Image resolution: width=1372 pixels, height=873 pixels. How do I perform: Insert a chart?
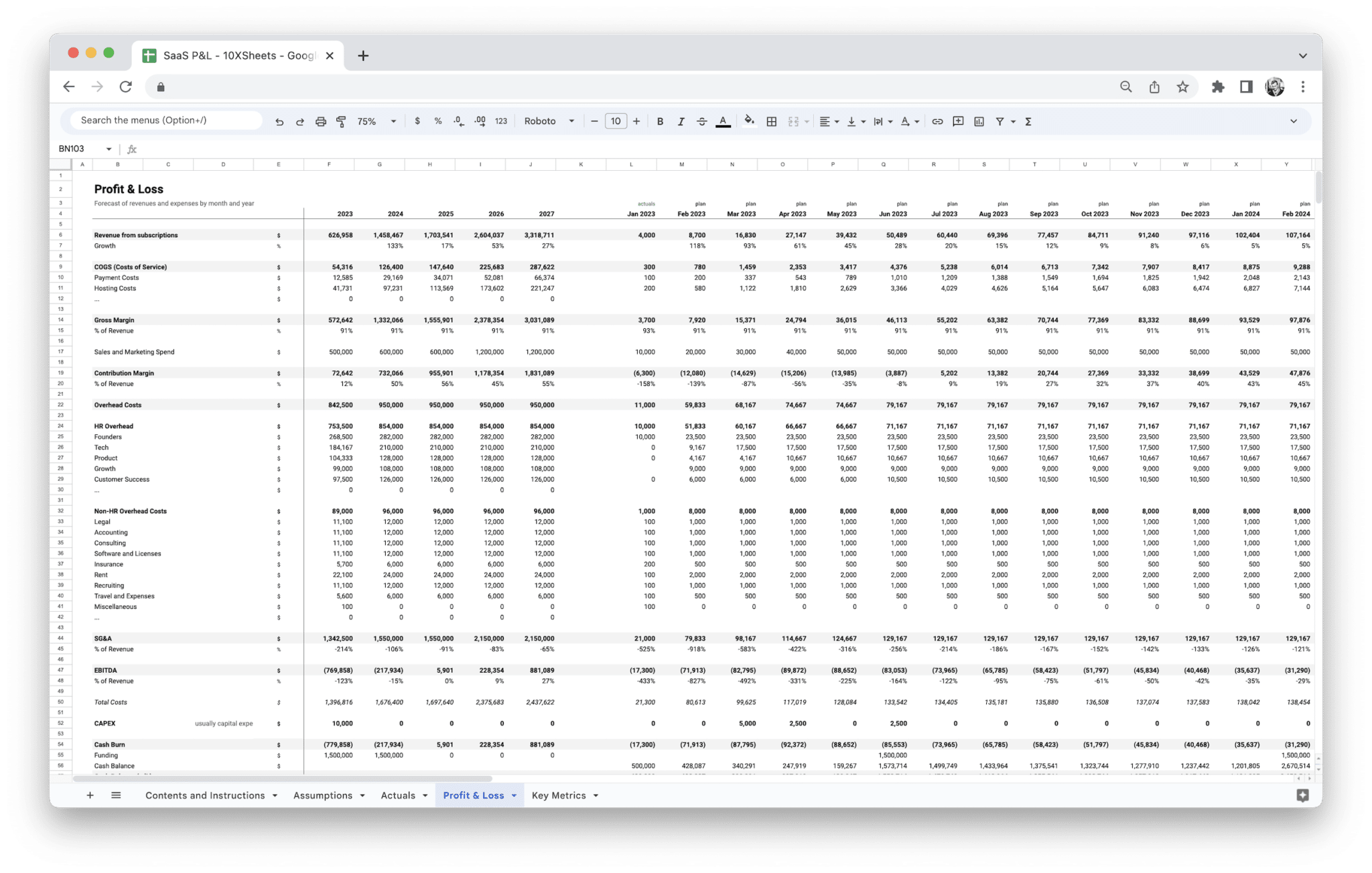tap(979, 121)
